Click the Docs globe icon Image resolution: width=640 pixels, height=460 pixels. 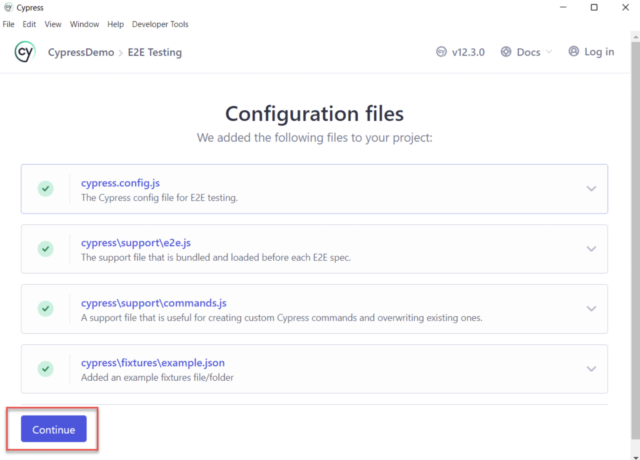pyautogui.click(x=506, y=52)
